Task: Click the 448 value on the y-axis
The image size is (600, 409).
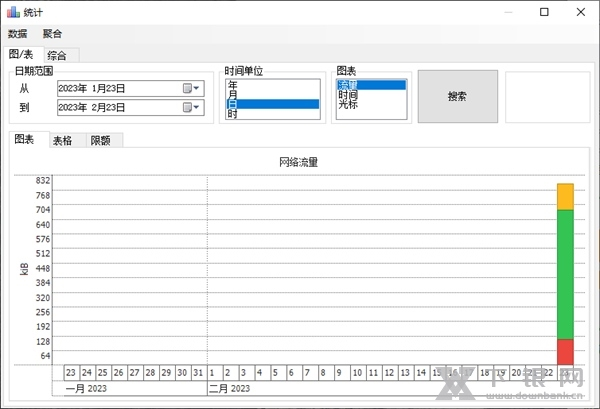Action: pos(43,269)
